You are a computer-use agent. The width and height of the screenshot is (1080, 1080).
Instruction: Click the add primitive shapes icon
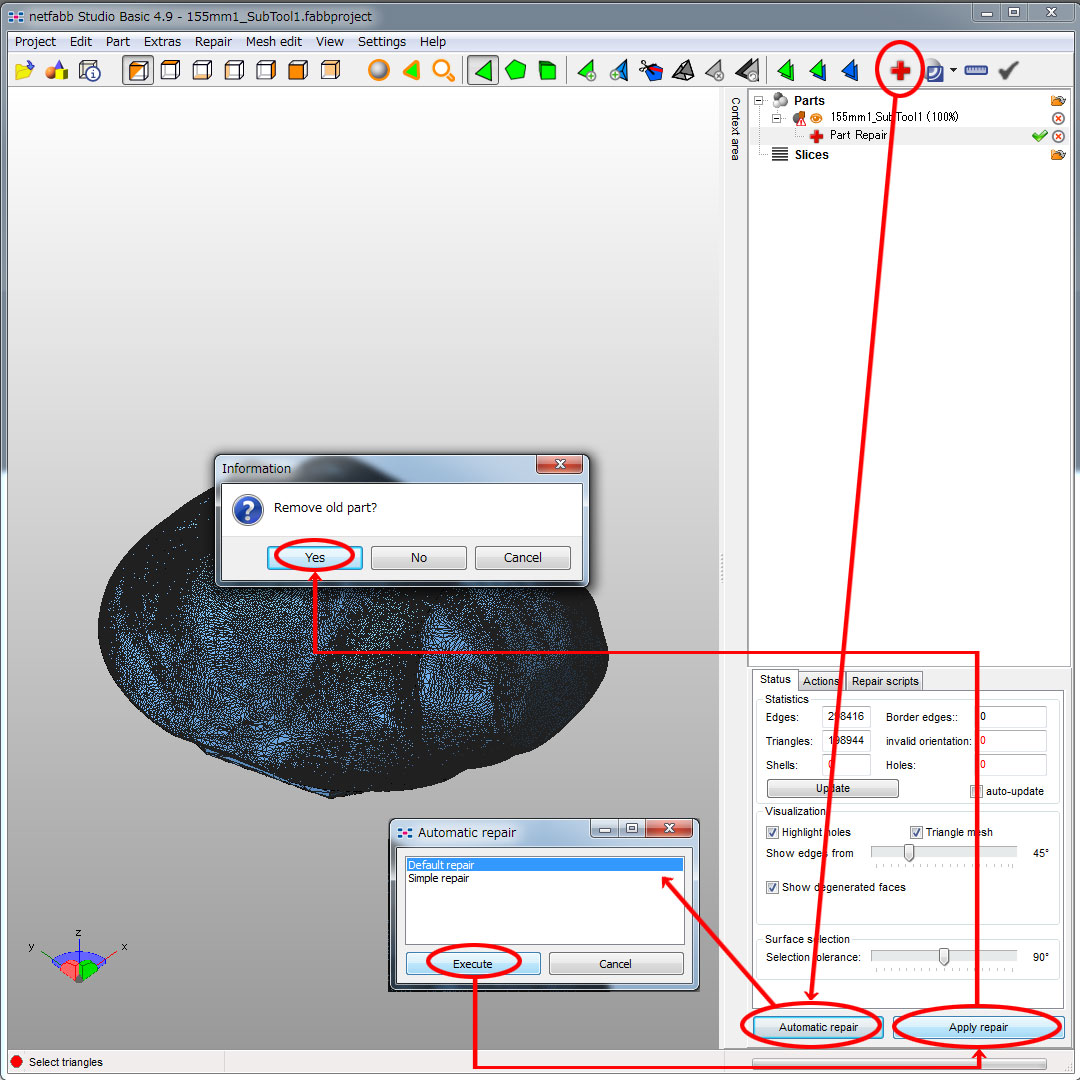56,70
